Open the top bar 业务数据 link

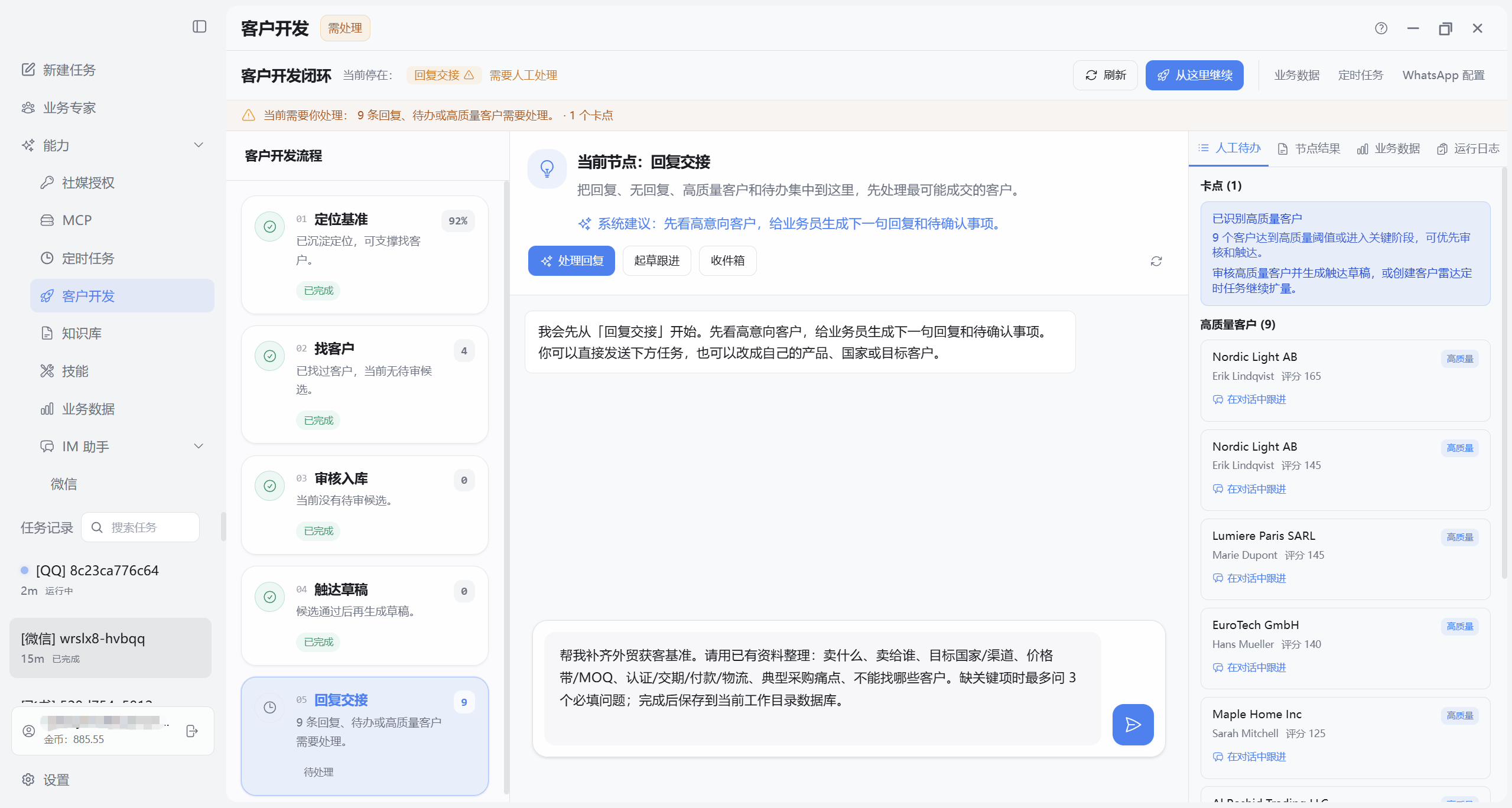1296,76
